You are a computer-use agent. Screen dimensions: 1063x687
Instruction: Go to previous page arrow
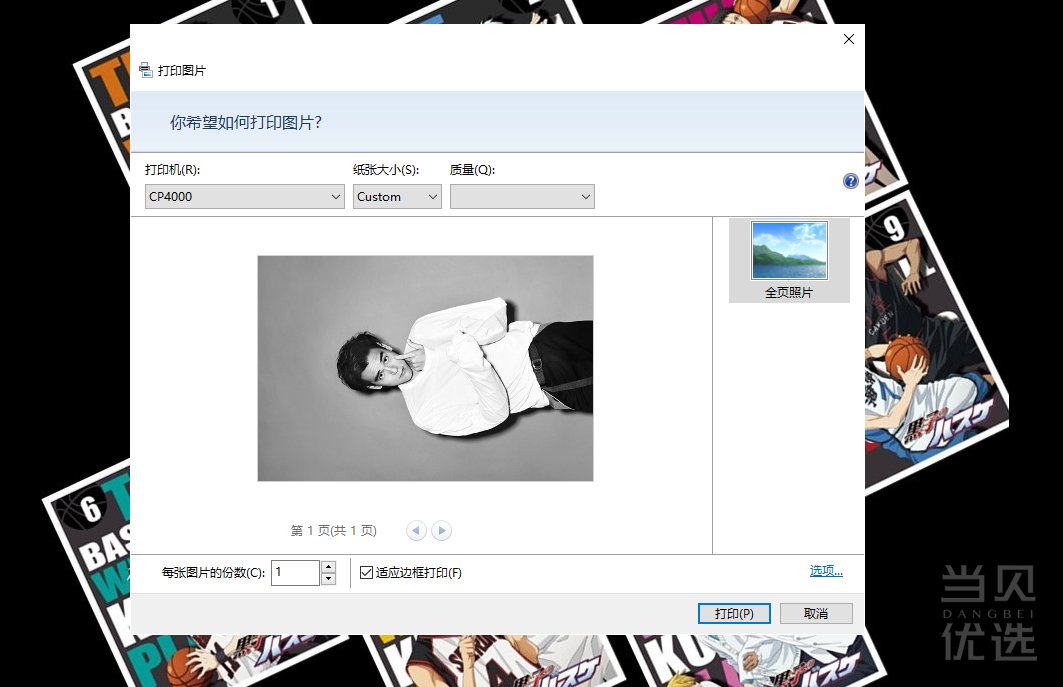tap(416, 530)
